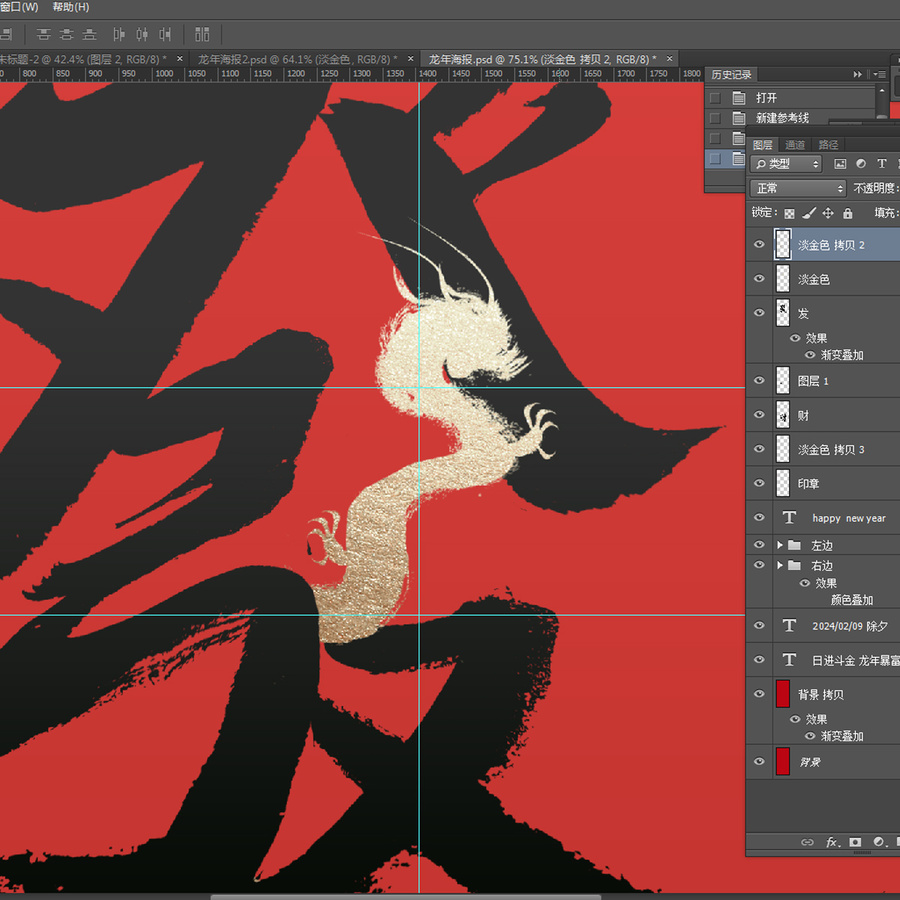Open the 类型 layer filter dropdown

click(x=786, y=164)
